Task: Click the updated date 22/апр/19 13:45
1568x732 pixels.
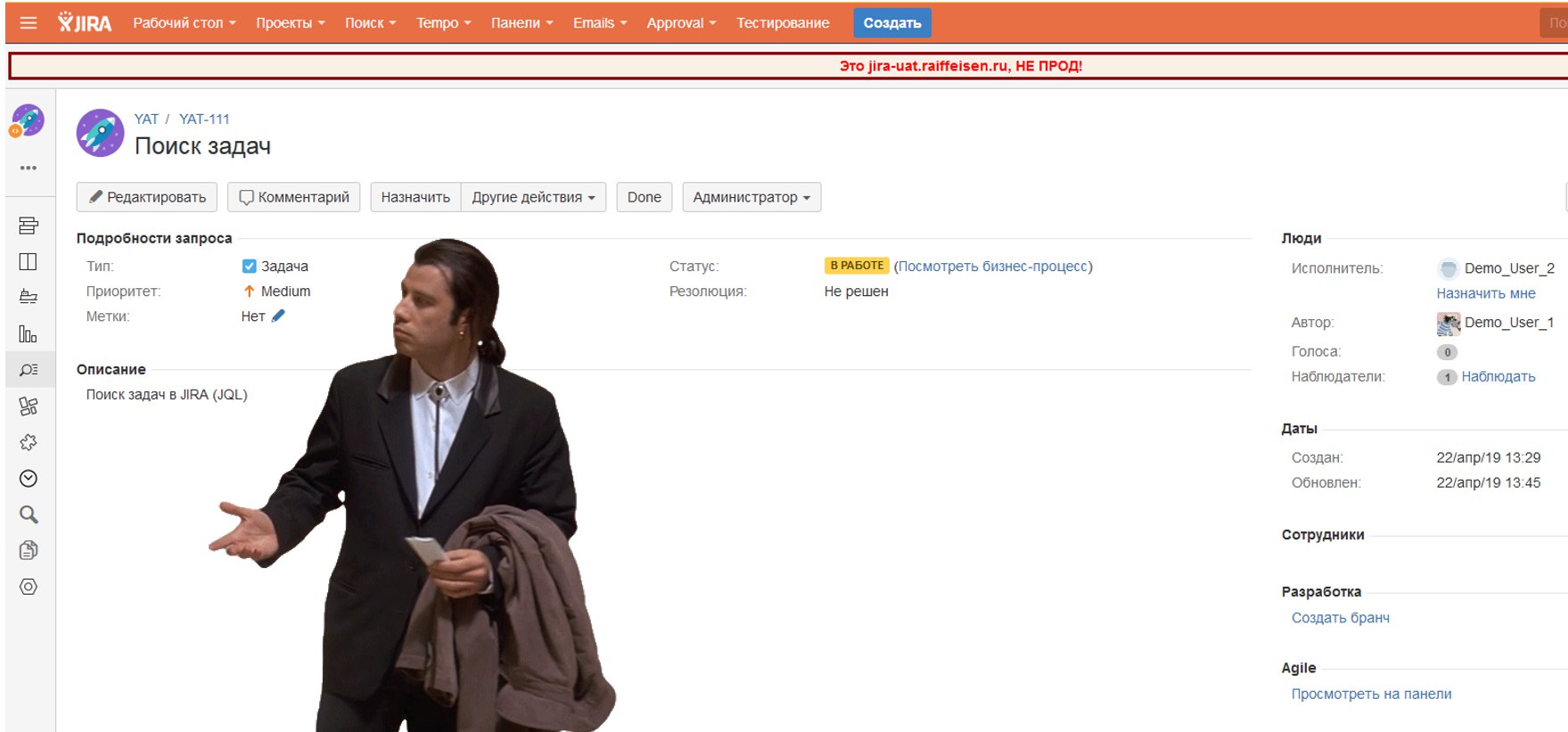Action: coord(1489,482)
